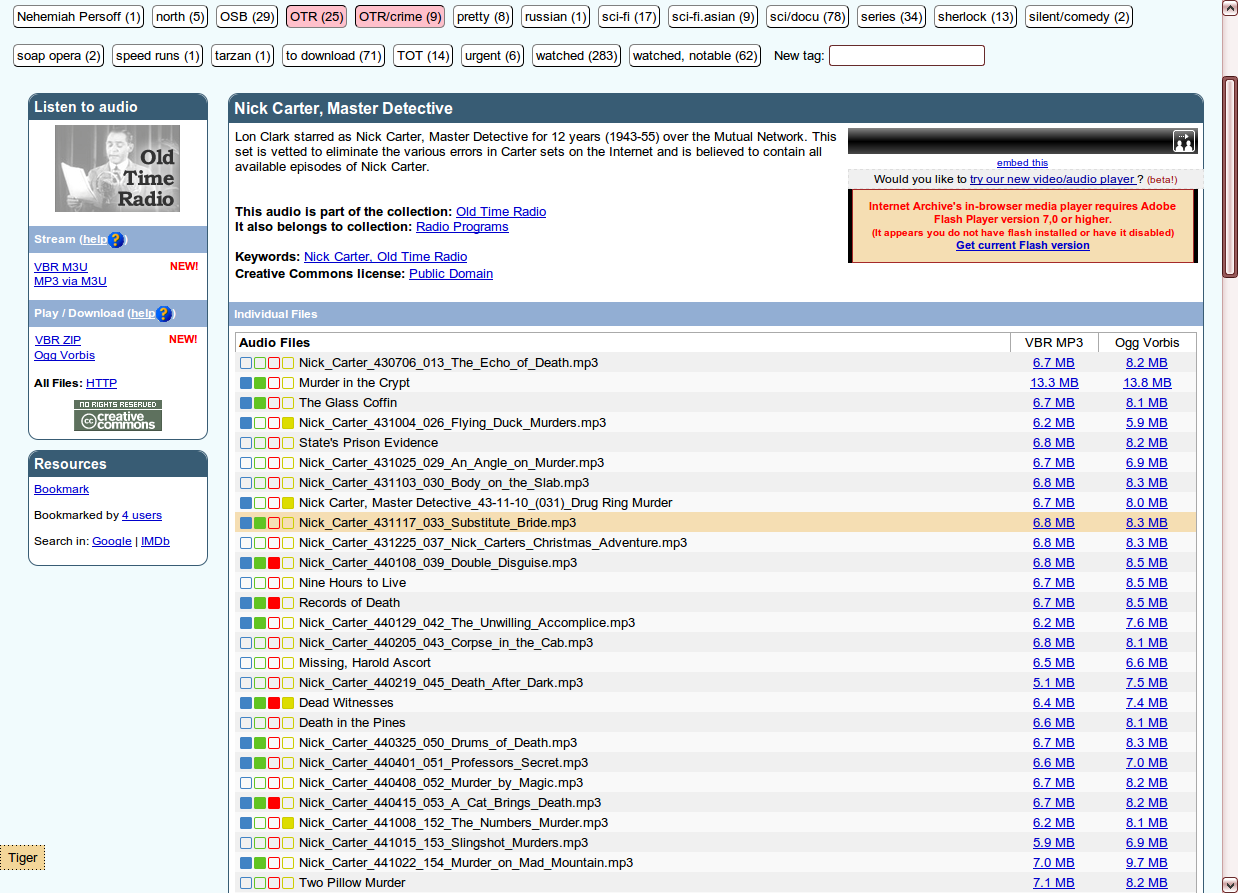
Task: Click the scrollbar down arrow
Action: coord(1230,884)
